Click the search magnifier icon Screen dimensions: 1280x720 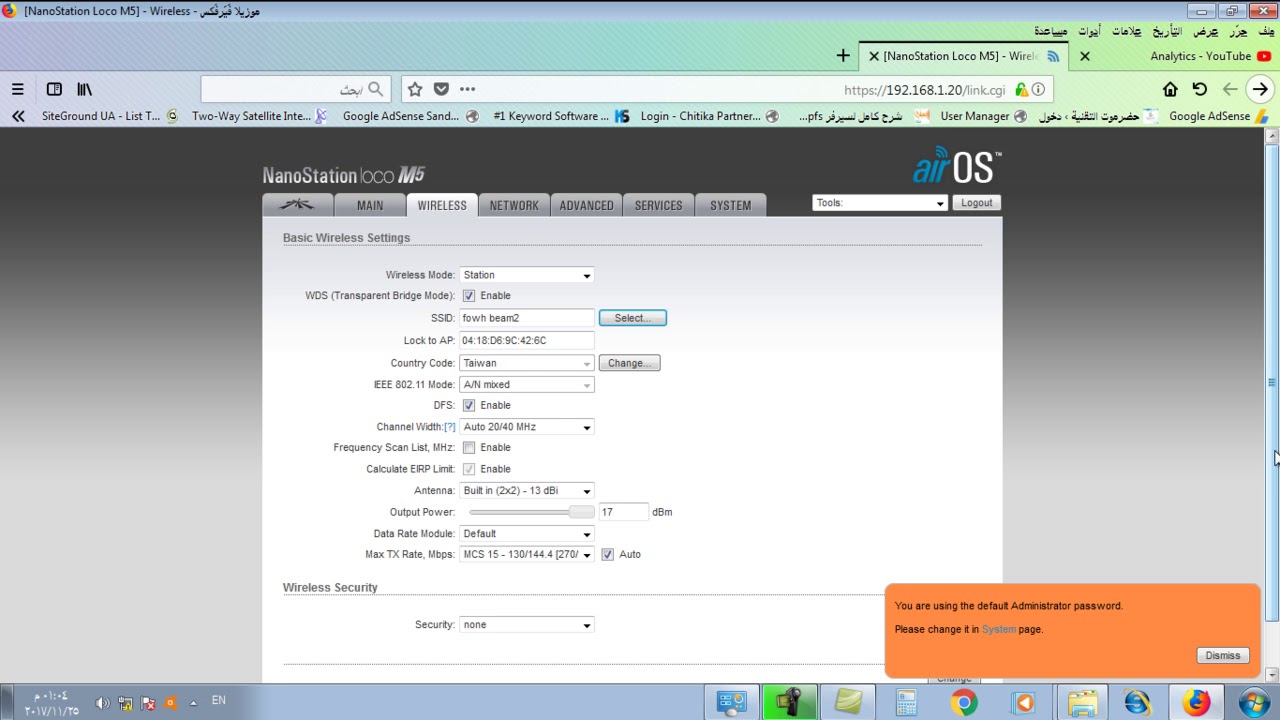click(375, 89)
